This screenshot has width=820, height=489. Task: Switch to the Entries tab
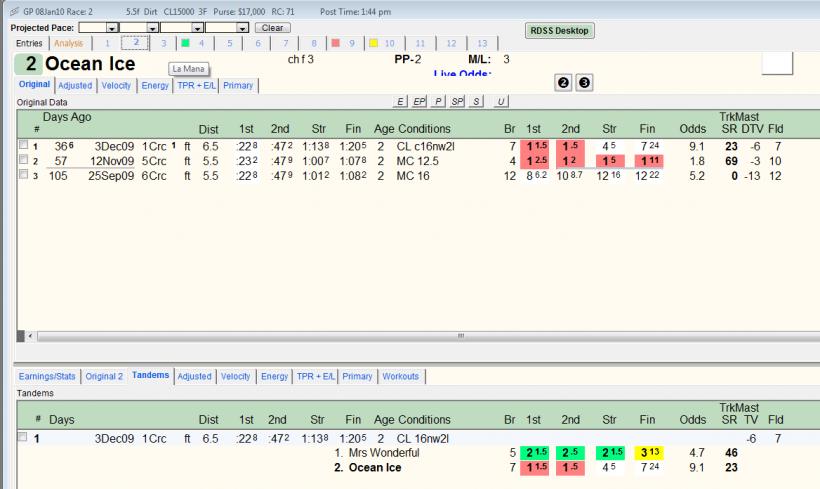pyautogui.click(x=29, y=43)
